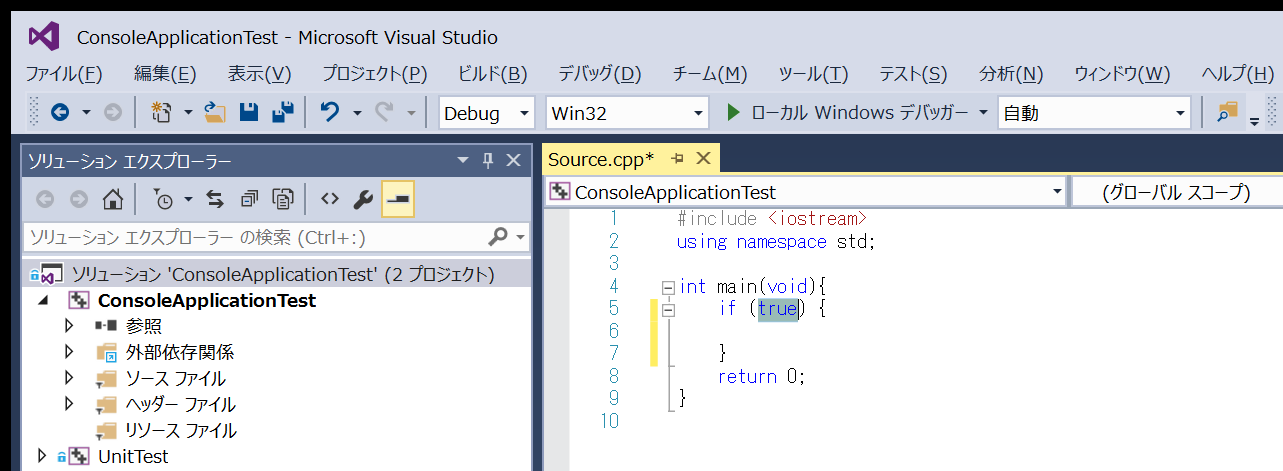Open the Win32 platform dropdown
Image resolution: width=1283 pixels, height=471 pixels.
[x=698, y=113]
